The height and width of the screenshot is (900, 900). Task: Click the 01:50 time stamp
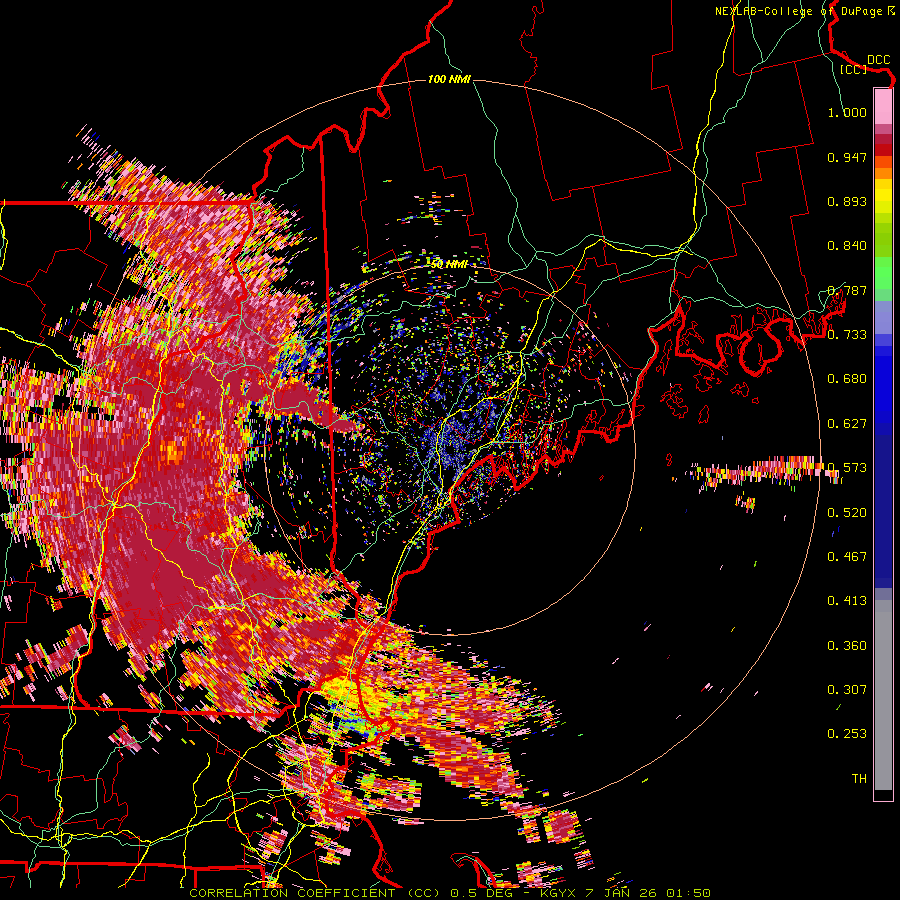pos(688,893)
